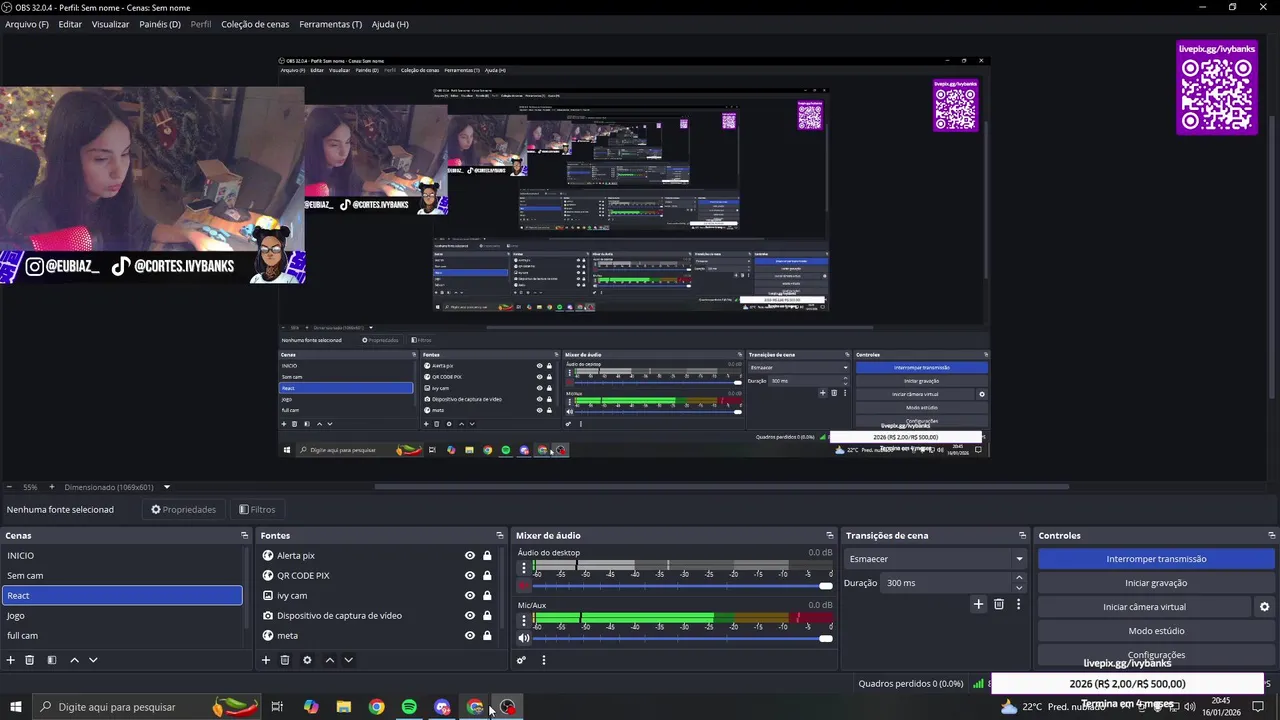Undock the Controles panel with its float icon
1280x720 pixels.
[x=1272, y=536]
